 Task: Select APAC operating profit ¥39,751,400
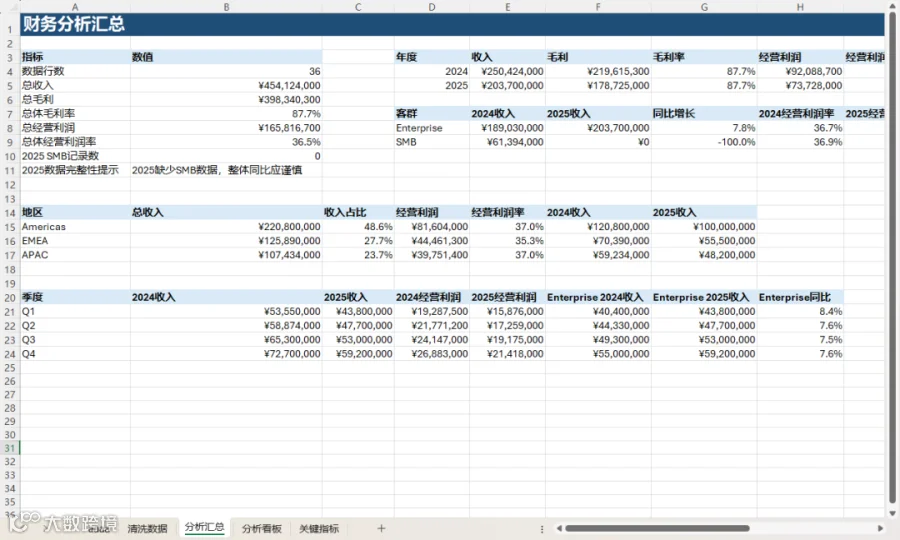tap(432, 255)
